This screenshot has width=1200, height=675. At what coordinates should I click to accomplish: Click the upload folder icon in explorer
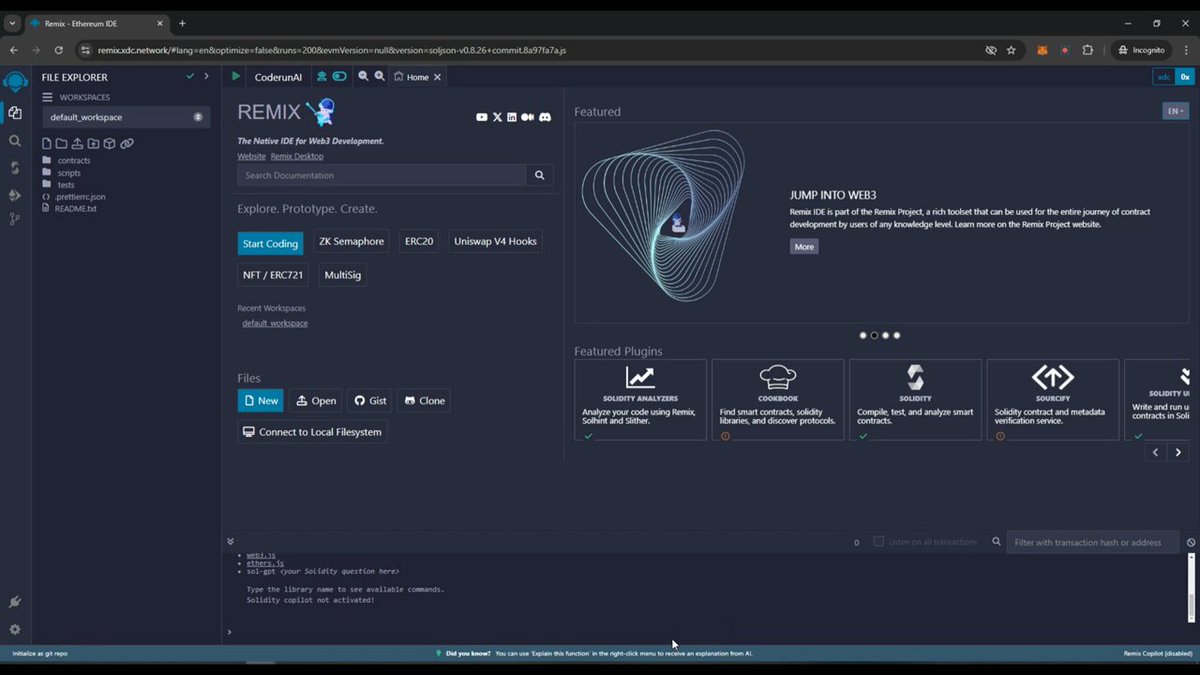[93, 144]
